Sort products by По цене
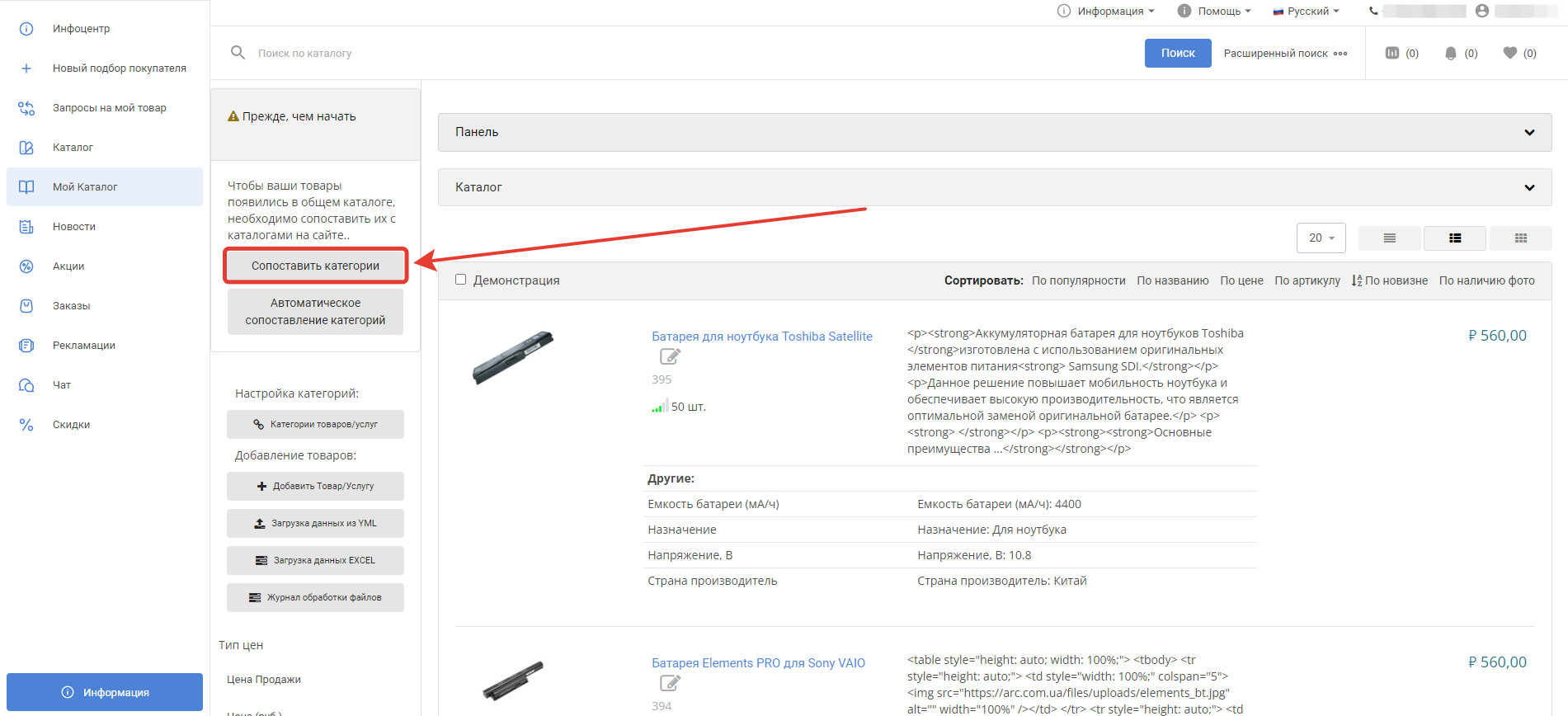Screen dimensions: 1568x716 tap(1241, 280)
